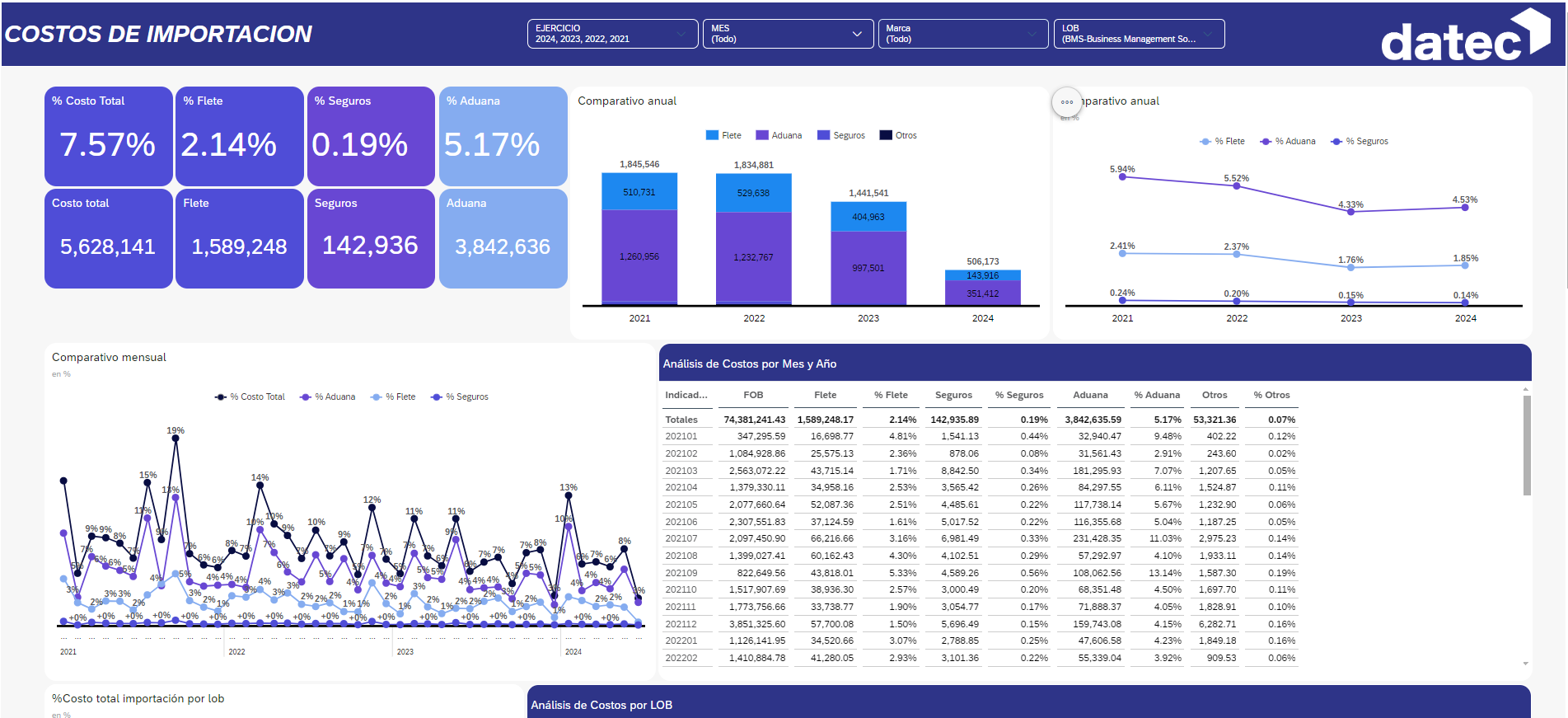This screenshot has height=718, width=1568.
Task: Click the Análisis de Costos por Mes y Año header
Action: (750, 364)
